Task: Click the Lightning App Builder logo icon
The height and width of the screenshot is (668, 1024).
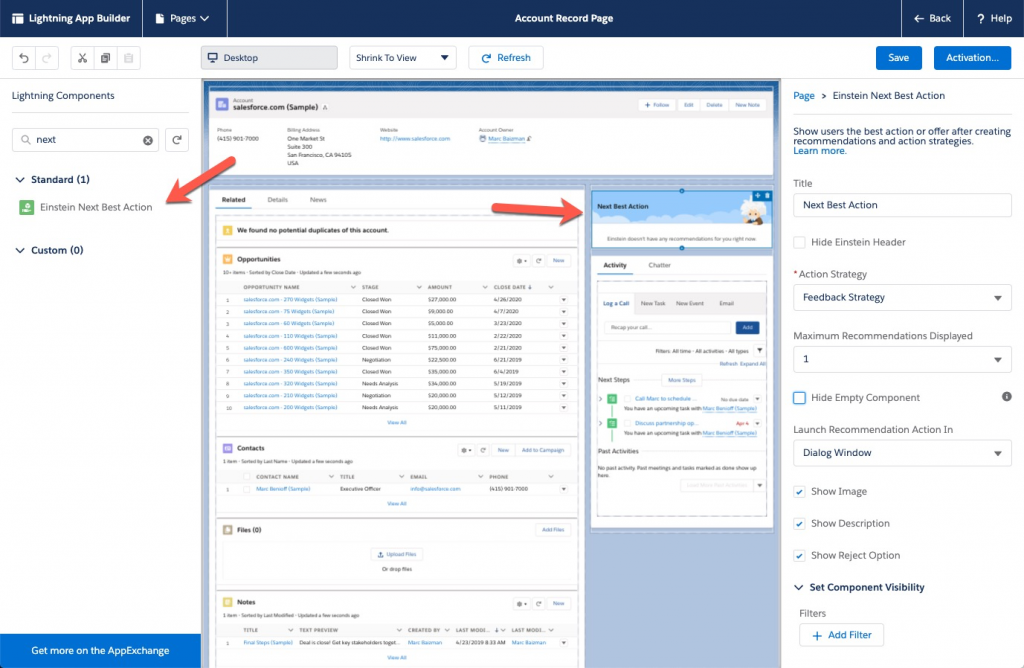Action: click(x=18, y=18)
